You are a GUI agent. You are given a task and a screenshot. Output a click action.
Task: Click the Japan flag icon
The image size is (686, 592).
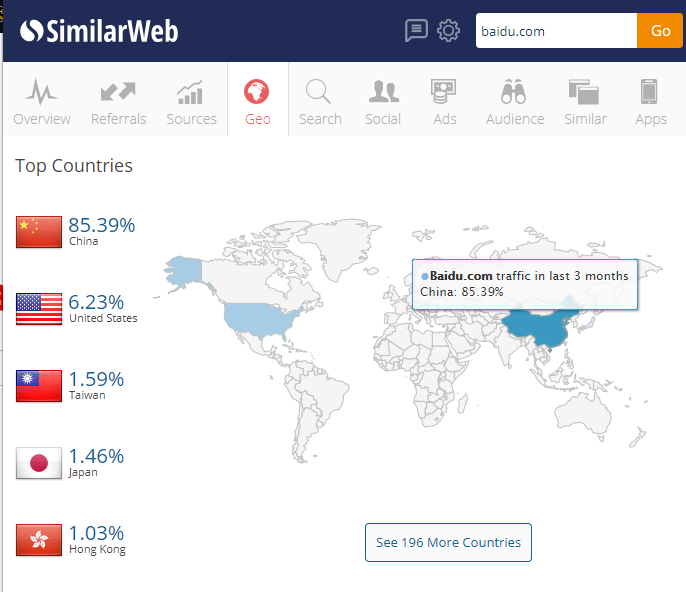point(39,463)
